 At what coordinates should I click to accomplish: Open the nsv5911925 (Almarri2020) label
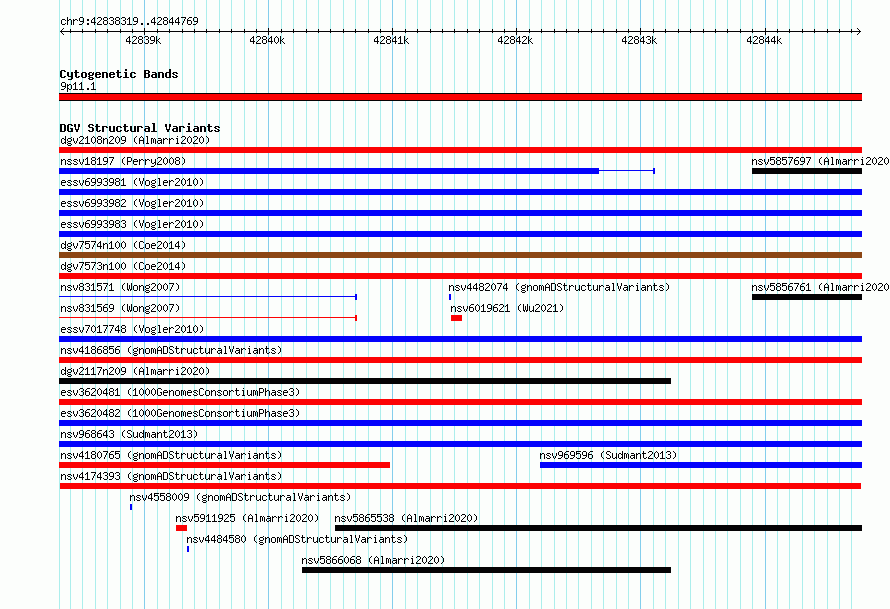(x=247, y=518)
